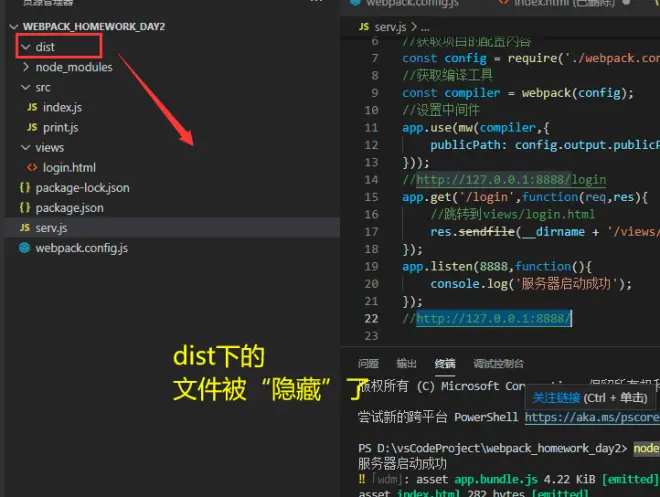The width and height of the screenshot is (660, 497).
Task: Switch to the webpack.config.js editor tab
Action: point(412,3)
